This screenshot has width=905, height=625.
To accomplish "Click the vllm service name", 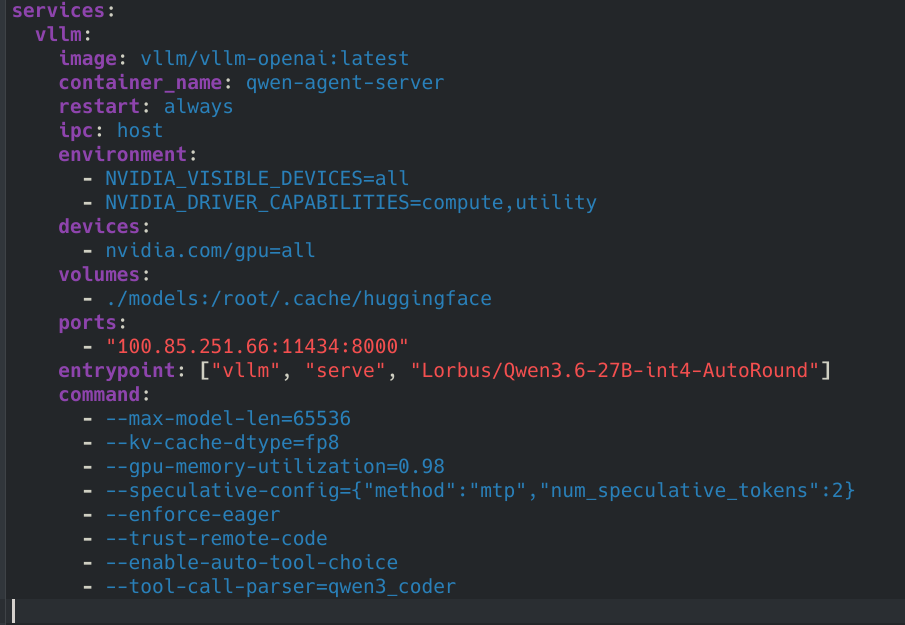I will pos(58,34).
